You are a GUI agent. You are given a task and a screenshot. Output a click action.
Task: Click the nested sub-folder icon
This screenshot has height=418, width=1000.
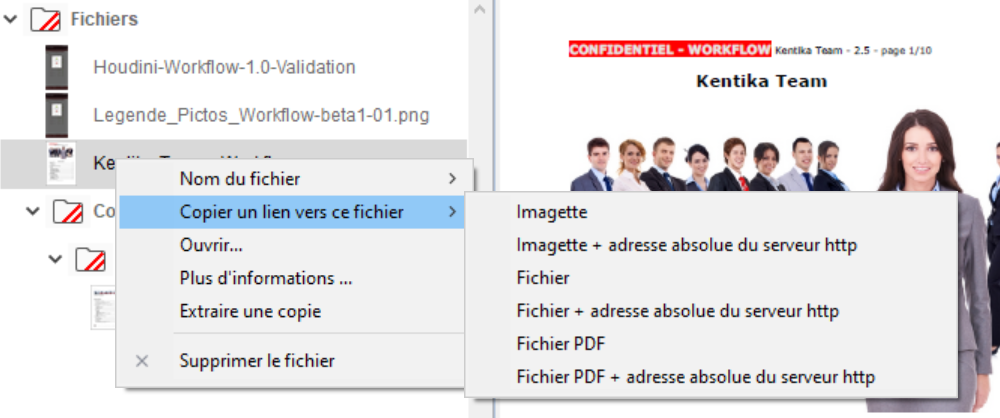click(91, 260)
